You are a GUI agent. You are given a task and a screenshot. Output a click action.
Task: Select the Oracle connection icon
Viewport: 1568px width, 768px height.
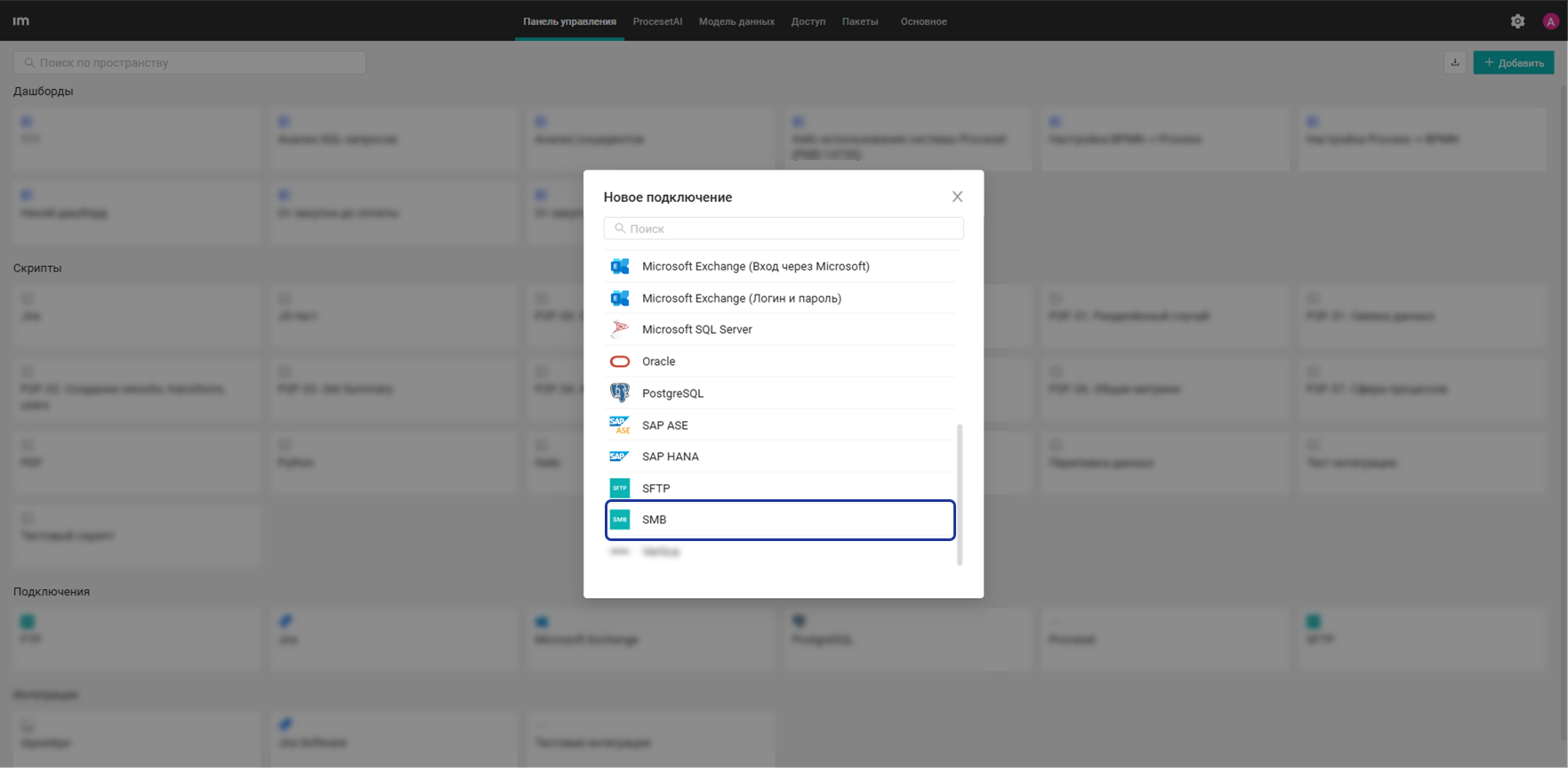tap(620, 361)
